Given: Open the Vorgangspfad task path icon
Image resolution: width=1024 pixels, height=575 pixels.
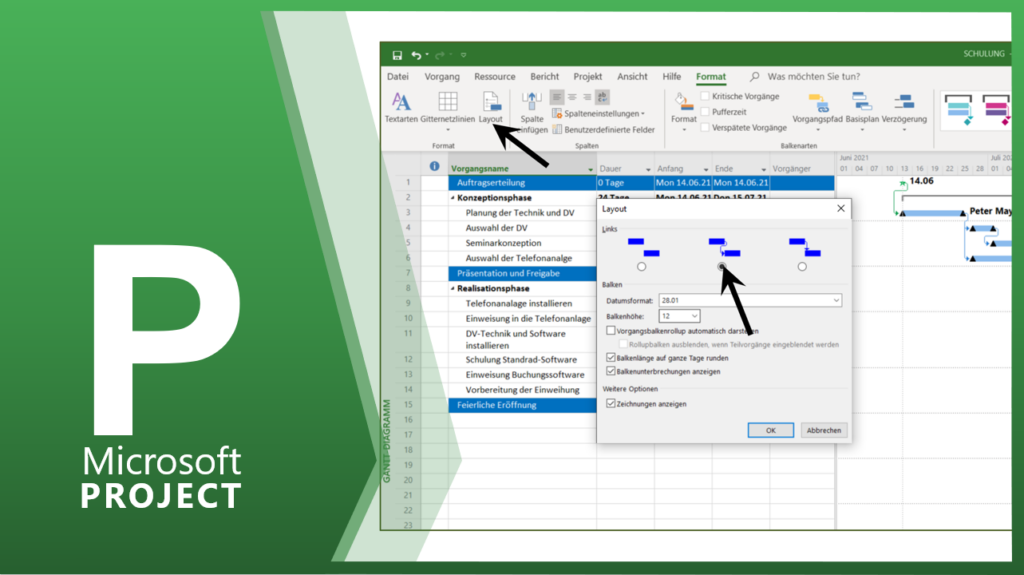Looking at the screenshot, I should (819, 103).
